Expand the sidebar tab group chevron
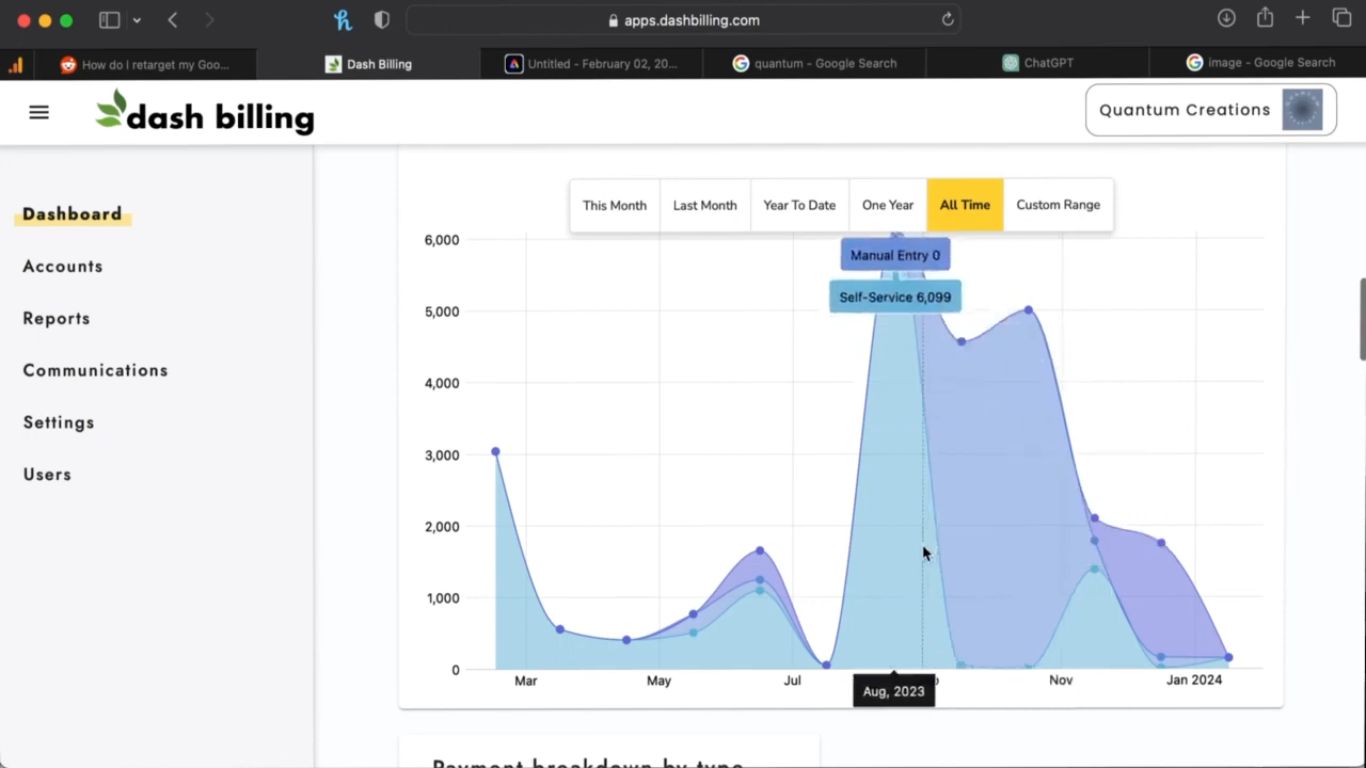1366x768 pixels. pyautogui.click(x=137, y=20)
